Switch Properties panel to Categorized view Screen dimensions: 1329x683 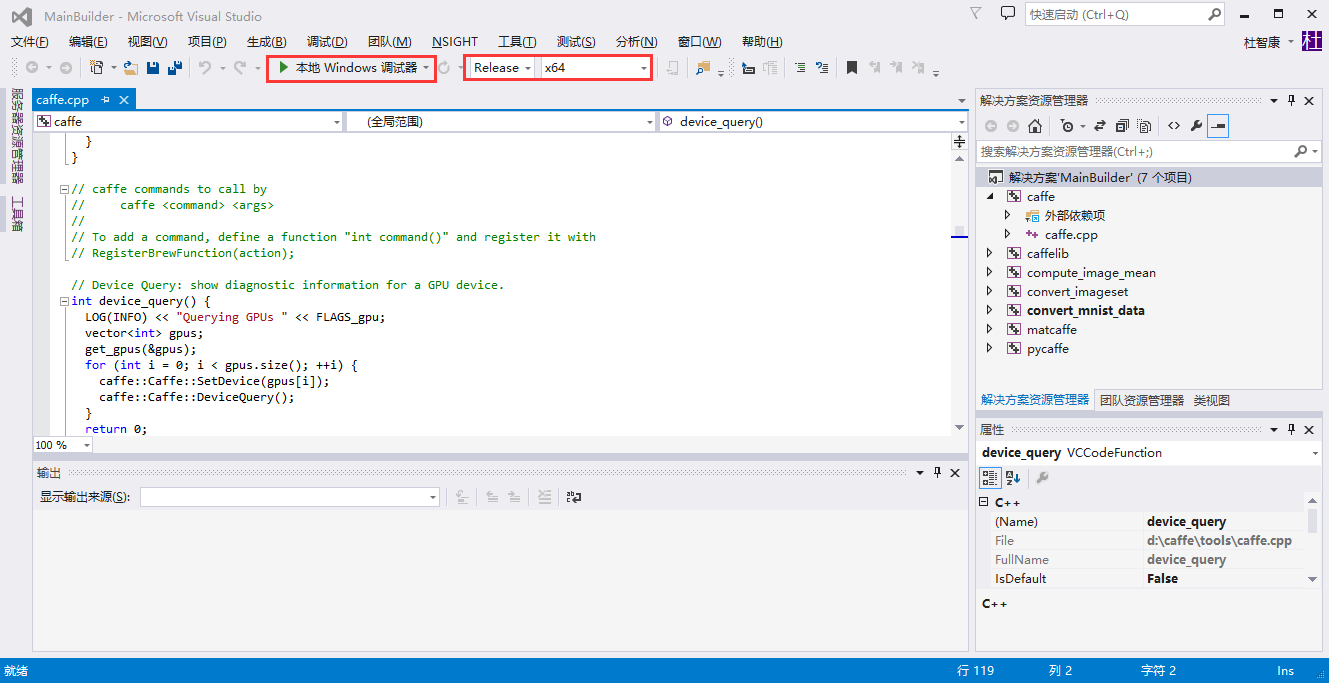point(990,478)
